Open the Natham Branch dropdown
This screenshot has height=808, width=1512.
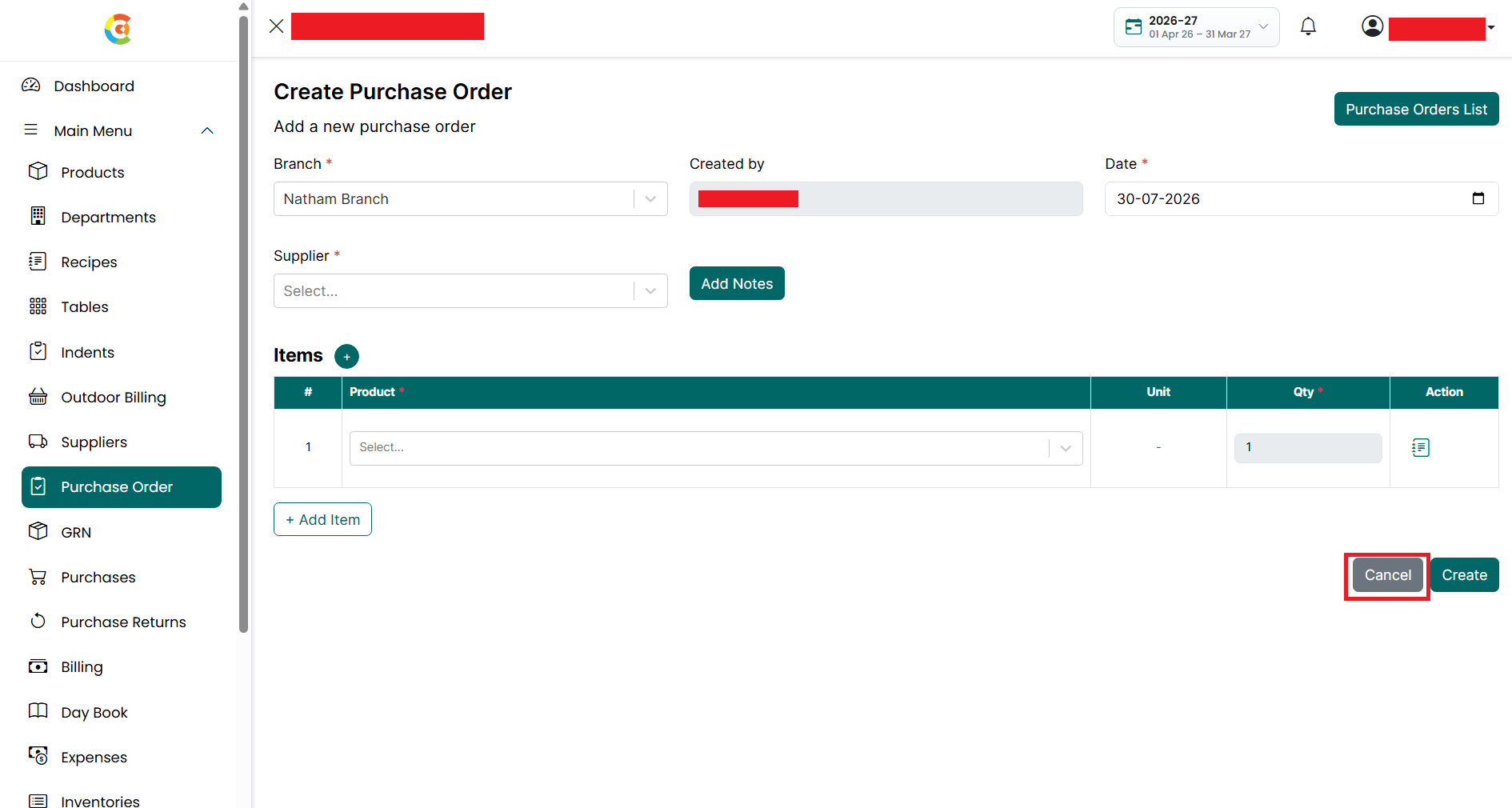[470, 198]
